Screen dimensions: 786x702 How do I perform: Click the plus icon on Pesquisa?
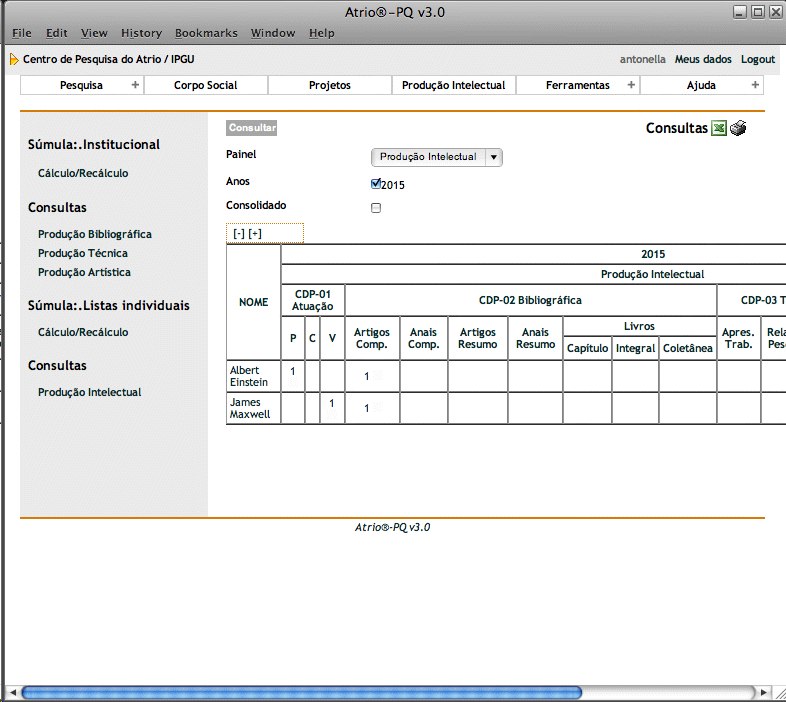[x=135, y=85]
